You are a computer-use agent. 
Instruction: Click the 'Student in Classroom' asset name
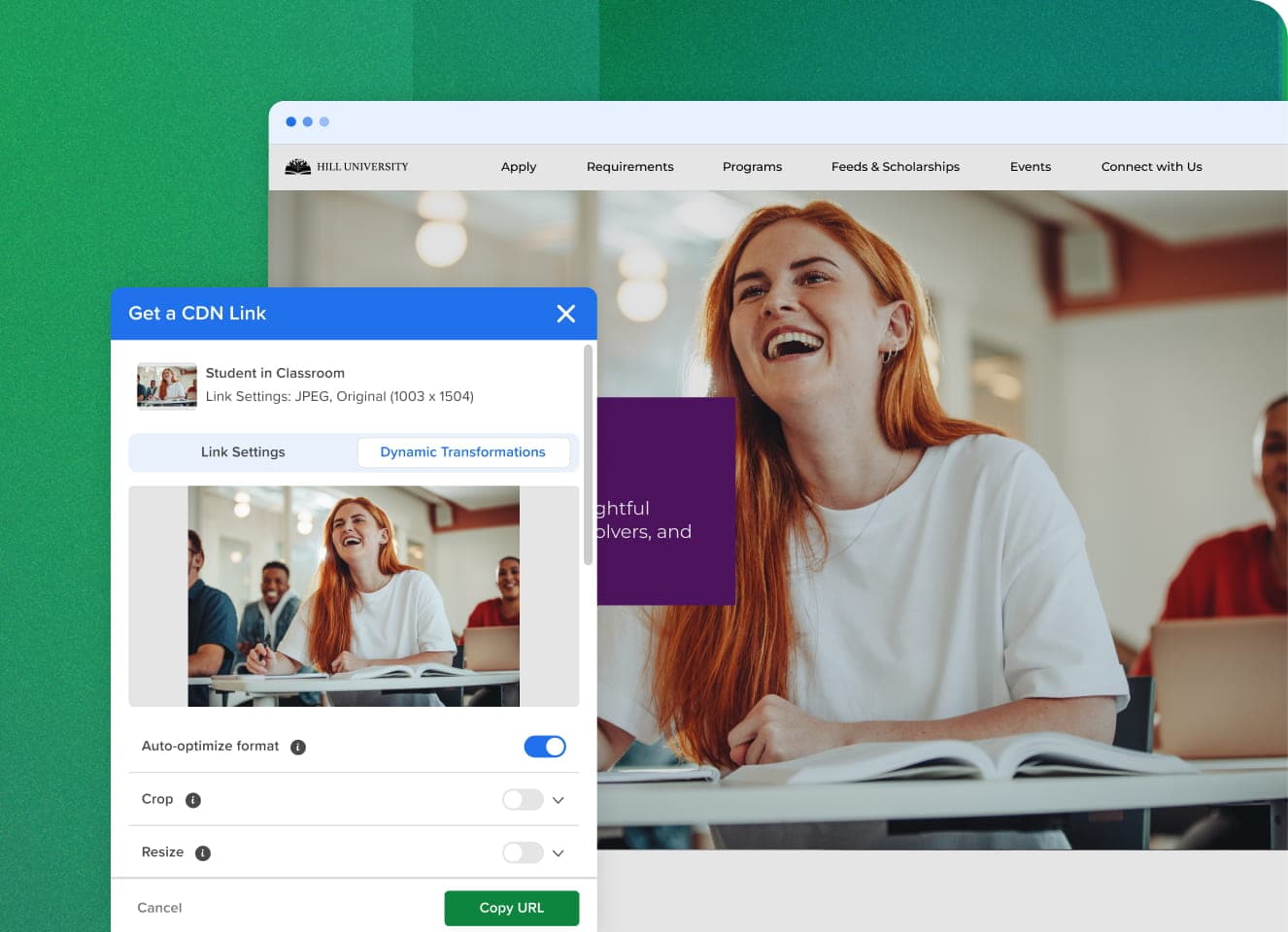pos(275,373)
